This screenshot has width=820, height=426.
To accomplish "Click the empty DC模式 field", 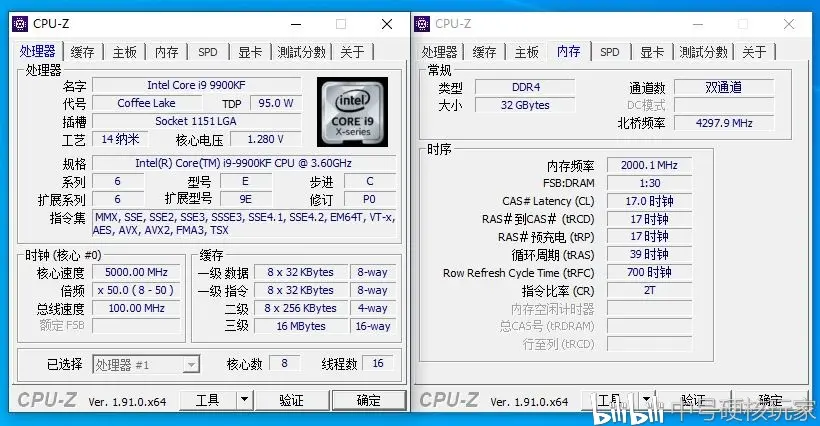I will coord(724,105).
